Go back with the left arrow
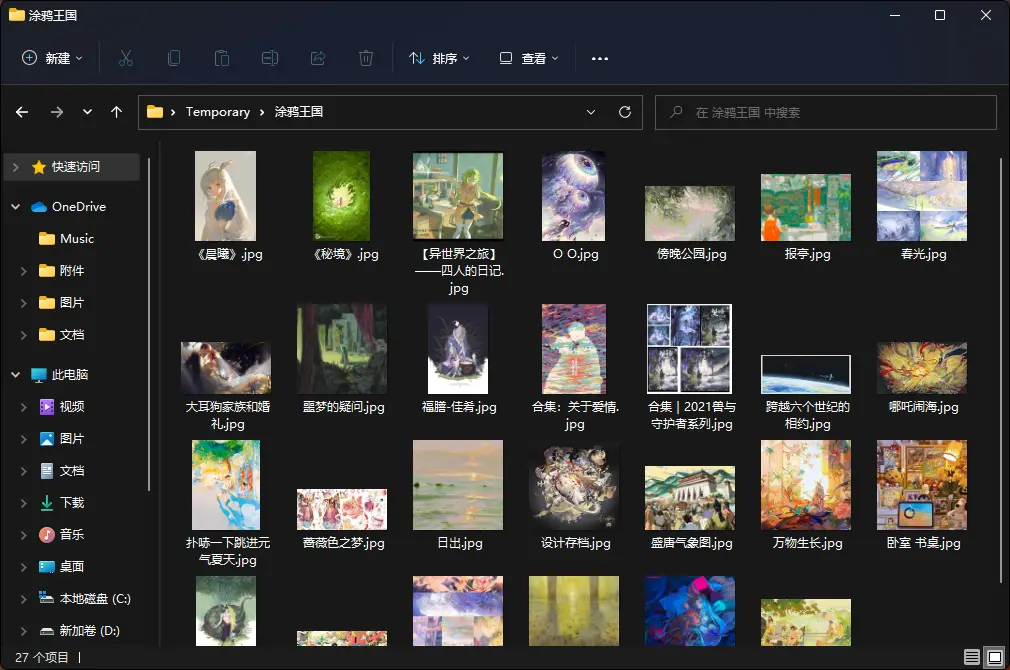The height and width of the screenshot is (670, 1010). pyautogui.click(x=22, y=112)
